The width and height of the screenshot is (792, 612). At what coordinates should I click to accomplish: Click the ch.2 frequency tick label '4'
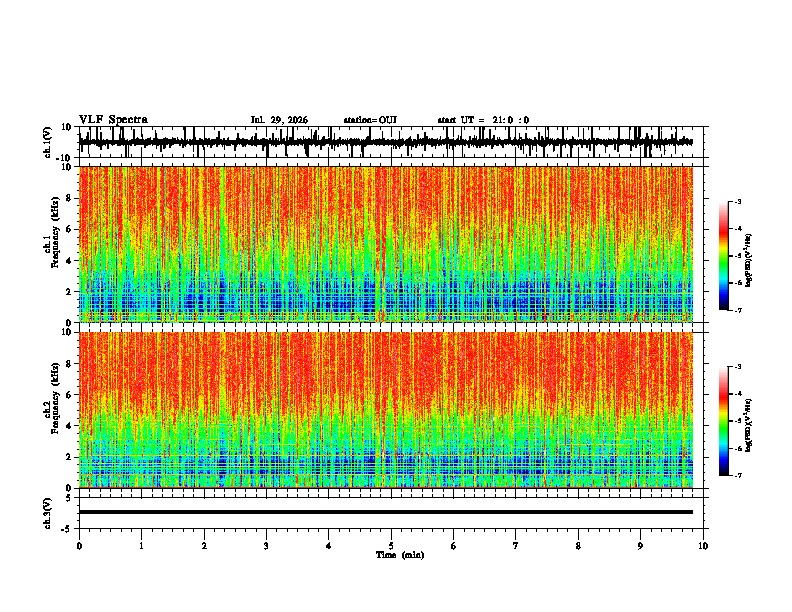click(69, 426)
